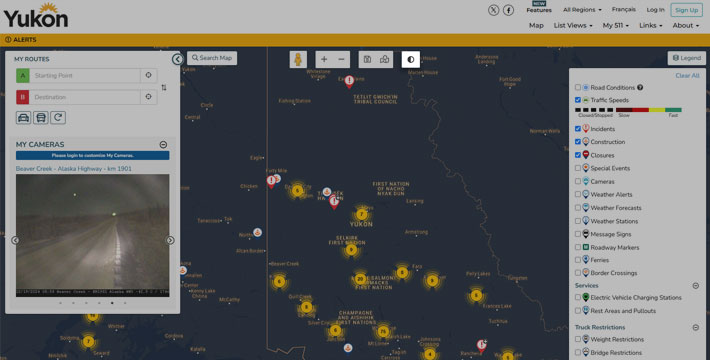The image size is (710, 360).
Task: Enable Message Signs layer
Action: click(578, 234)
